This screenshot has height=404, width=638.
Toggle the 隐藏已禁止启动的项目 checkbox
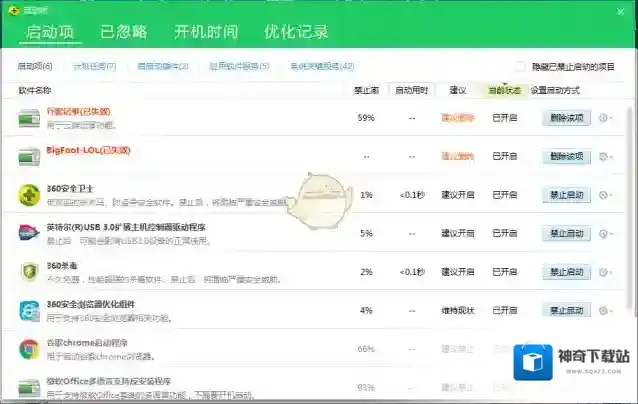[520, 67]
